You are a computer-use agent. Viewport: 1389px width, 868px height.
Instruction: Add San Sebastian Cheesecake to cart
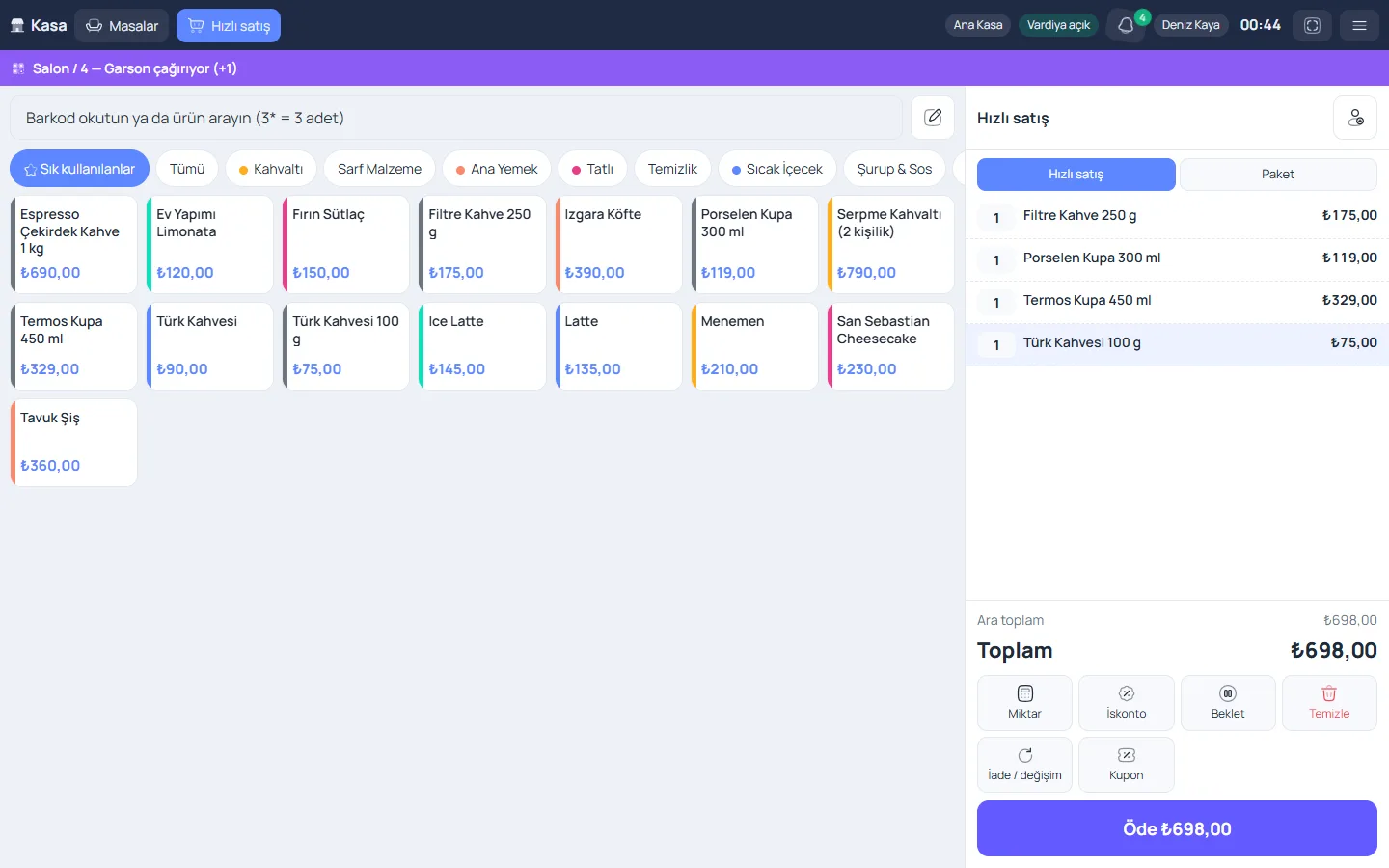[890, 346]
